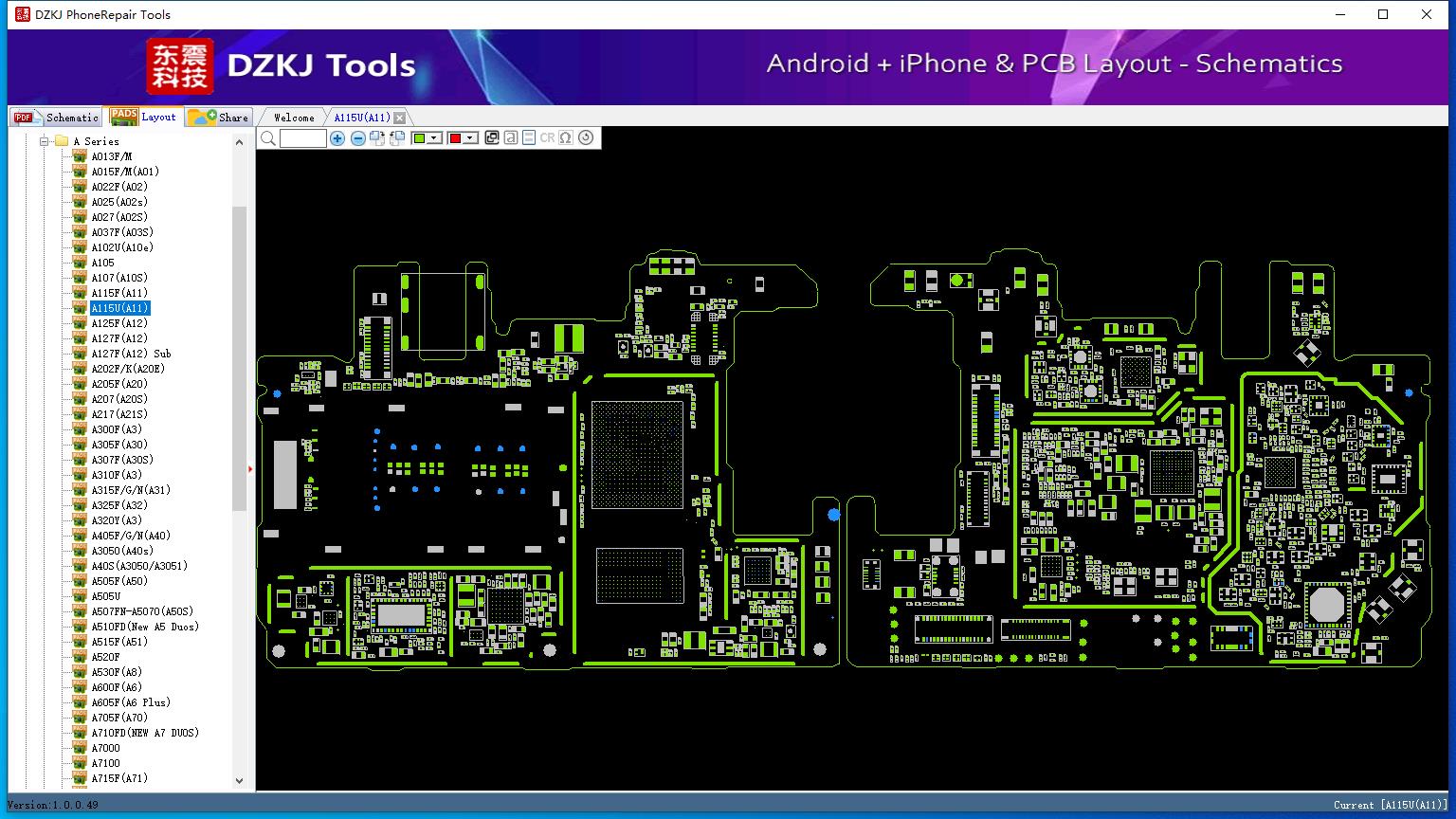Switch to the Schematic tab
The height and width of the screenshot is (819, 1456).
point(56,117)
